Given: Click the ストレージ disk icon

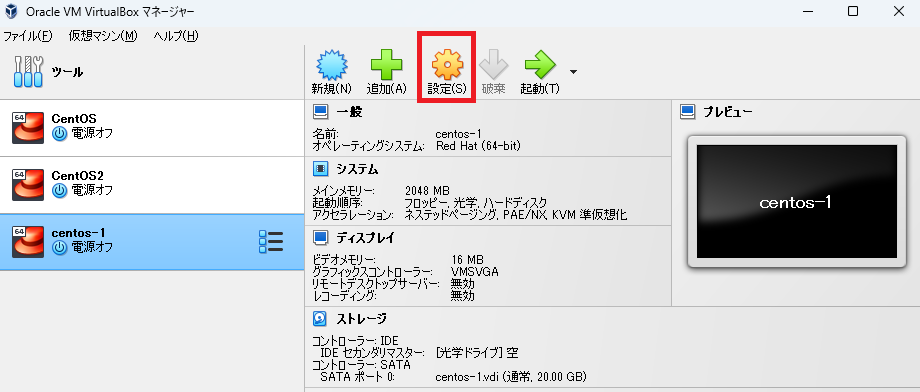Looking at the screenshot, I should pyautogui.click(x=320, y=319).
